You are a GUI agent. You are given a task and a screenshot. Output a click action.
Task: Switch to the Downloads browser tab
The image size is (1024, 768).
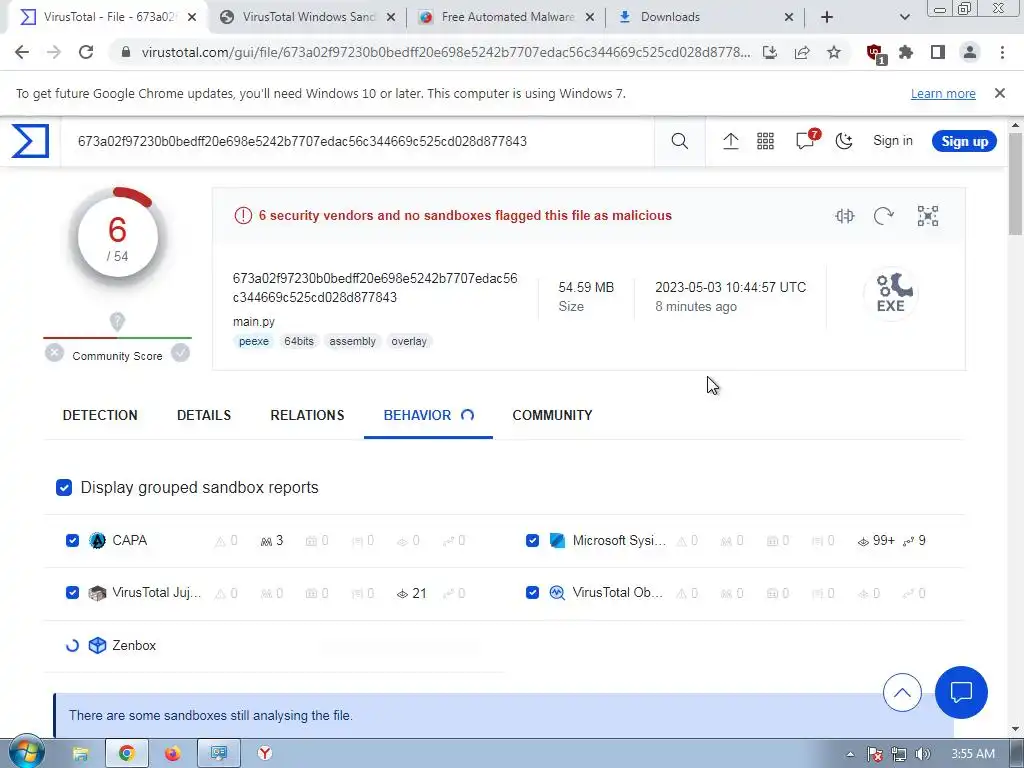point(705,17)
